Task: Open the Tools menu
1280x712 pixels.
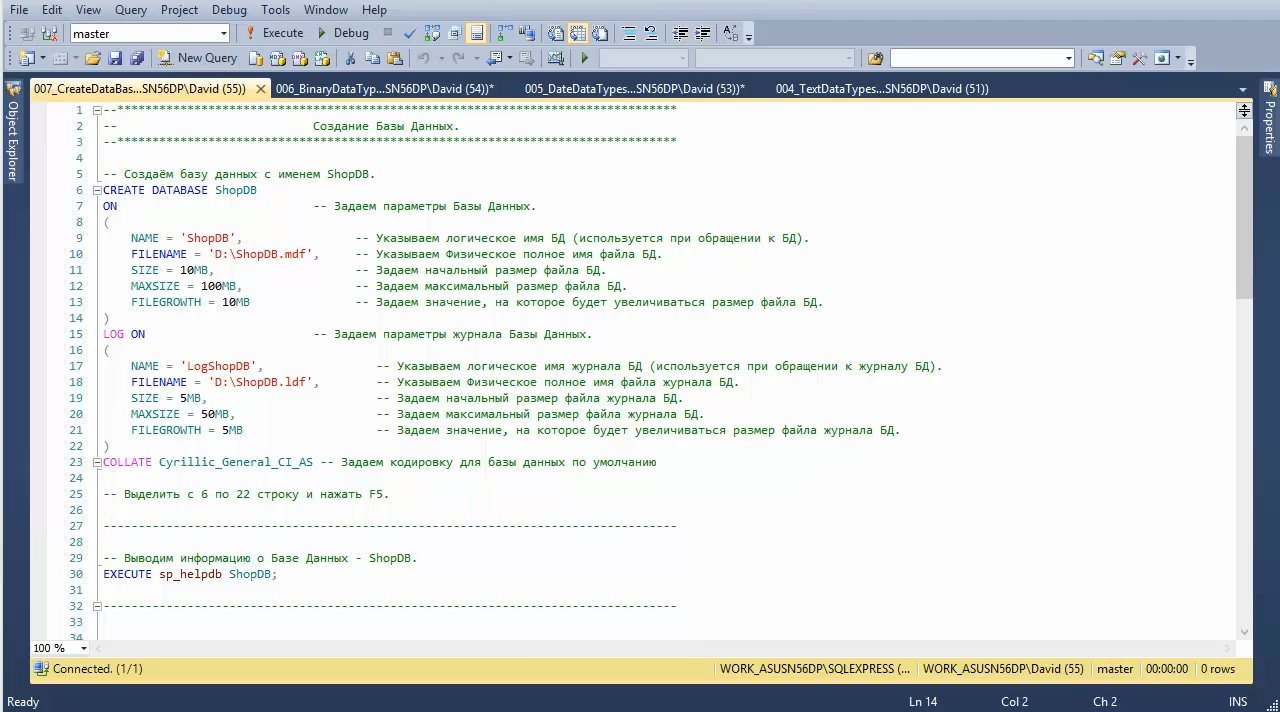Action: pos(275,10)
